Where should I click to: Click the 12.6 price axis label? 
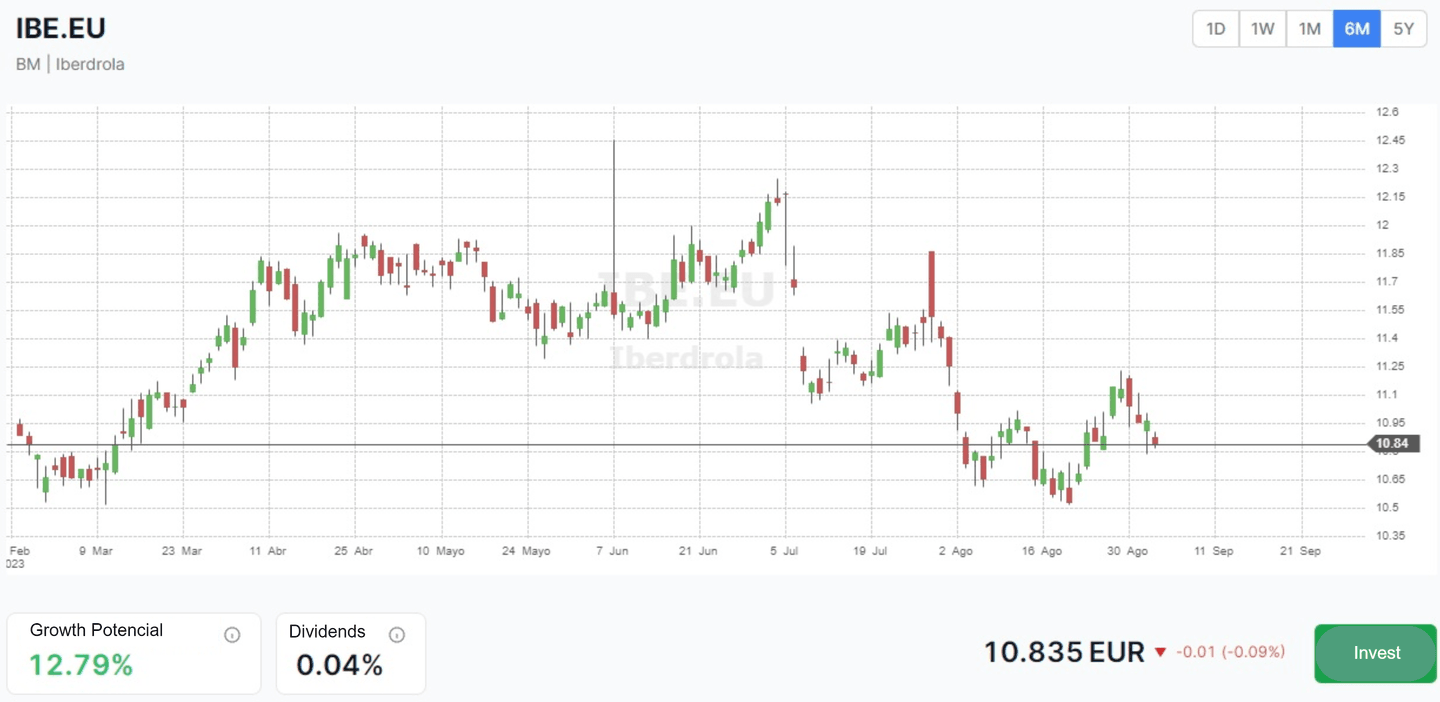(x=1388, y=112)
